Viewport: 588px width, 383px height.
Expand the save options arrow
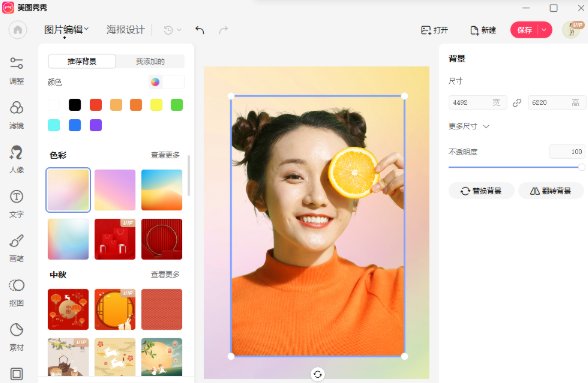pyautogui.click(x=544, y=30)
